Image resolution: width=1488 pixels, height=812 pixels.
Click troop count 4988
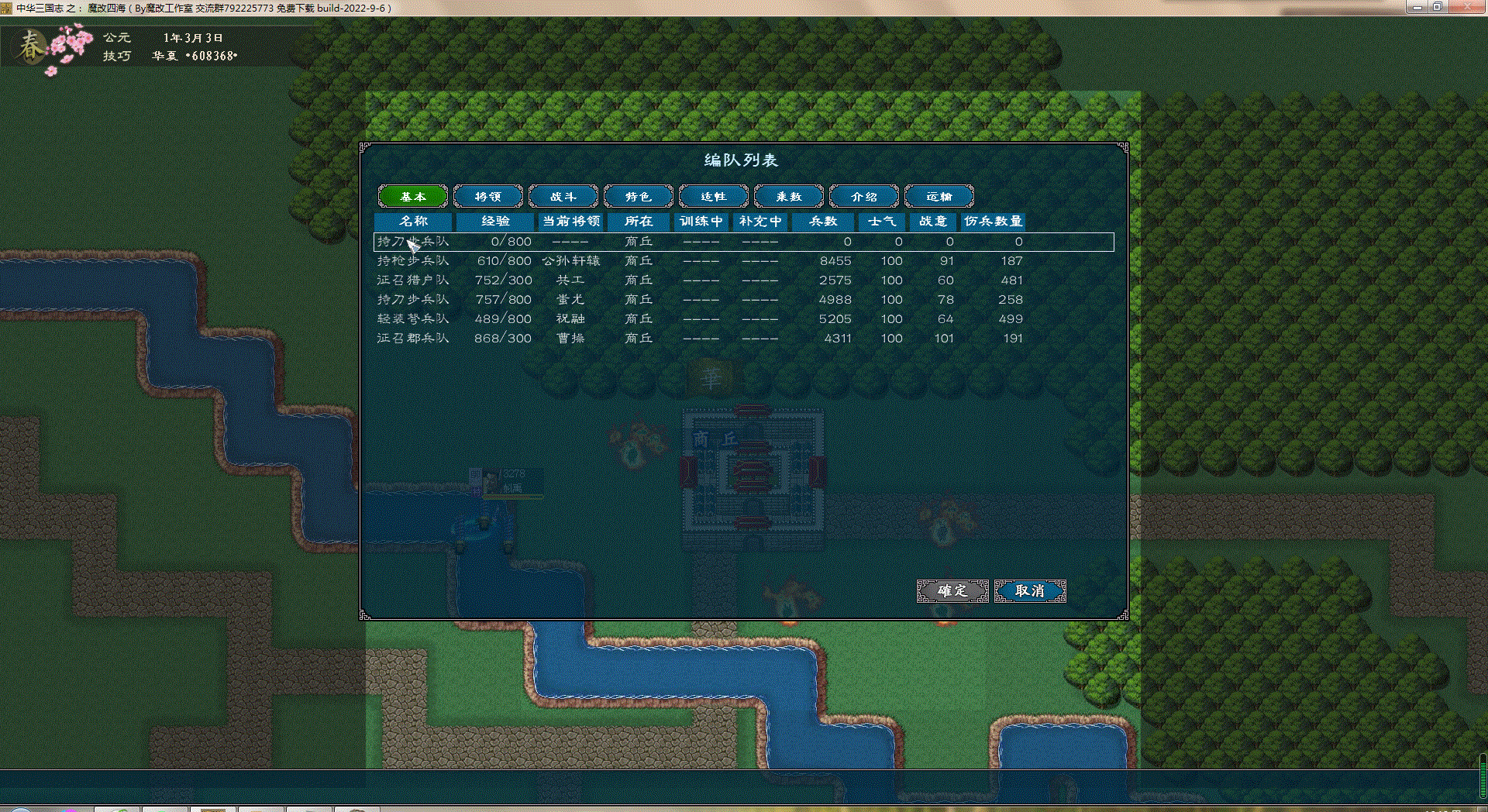click(835, 300)
